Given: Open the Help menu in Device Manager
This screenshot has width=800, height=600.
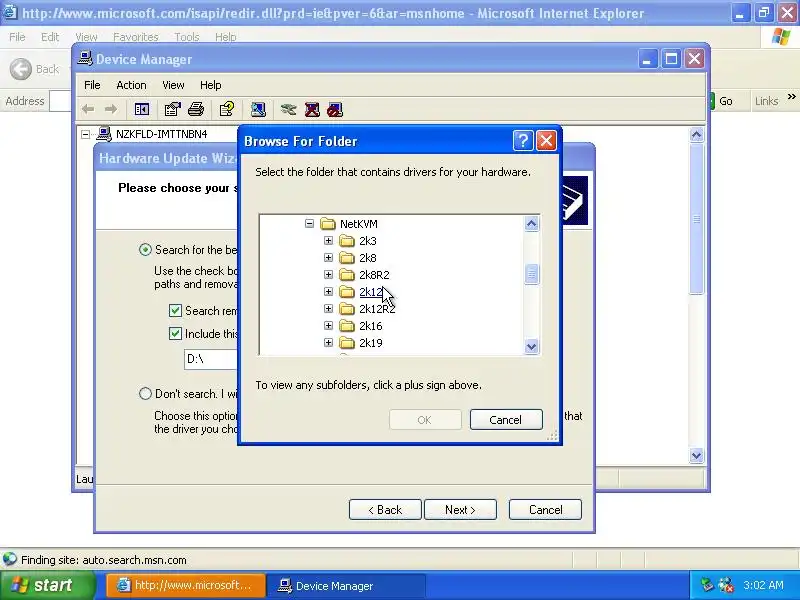Looking at the screenshot, I should click(x=210, y=85).
